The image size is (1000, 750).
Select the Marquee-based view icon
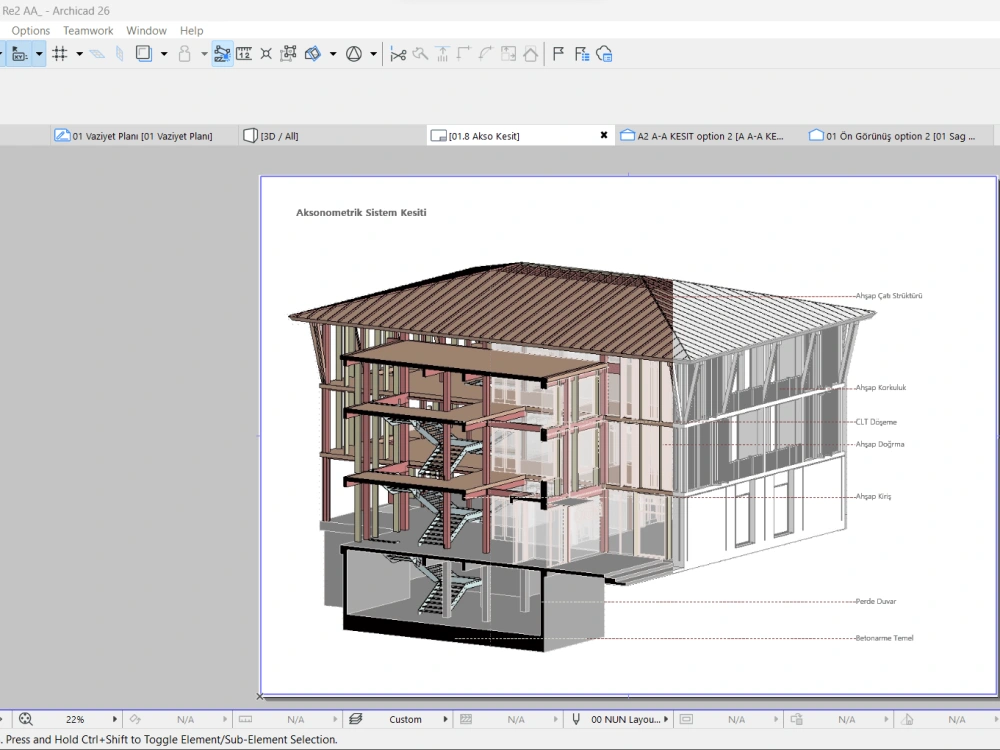[288, 53]
